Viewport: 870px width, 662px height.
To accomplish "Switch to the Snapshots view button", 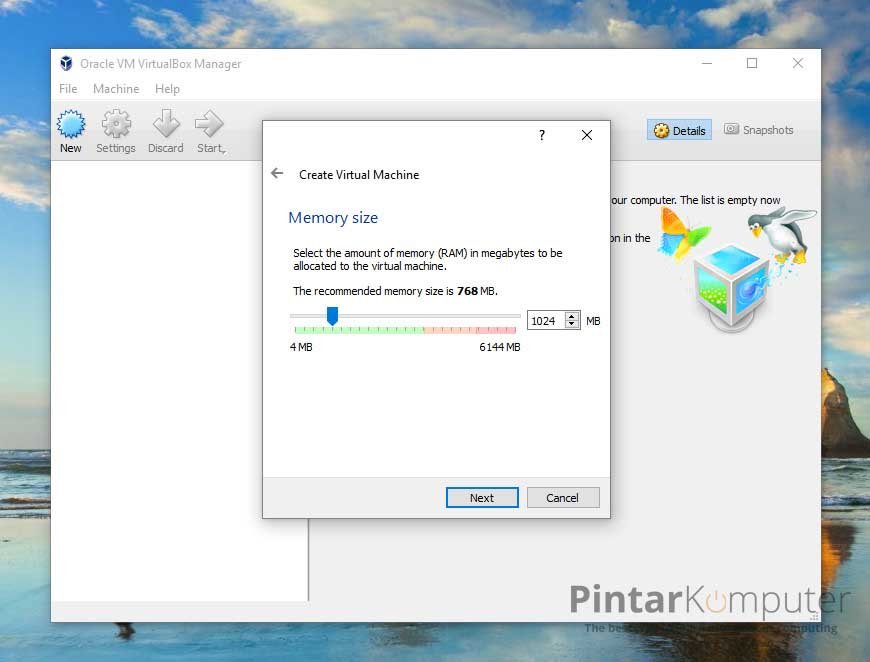I will (x=758, y=130).
